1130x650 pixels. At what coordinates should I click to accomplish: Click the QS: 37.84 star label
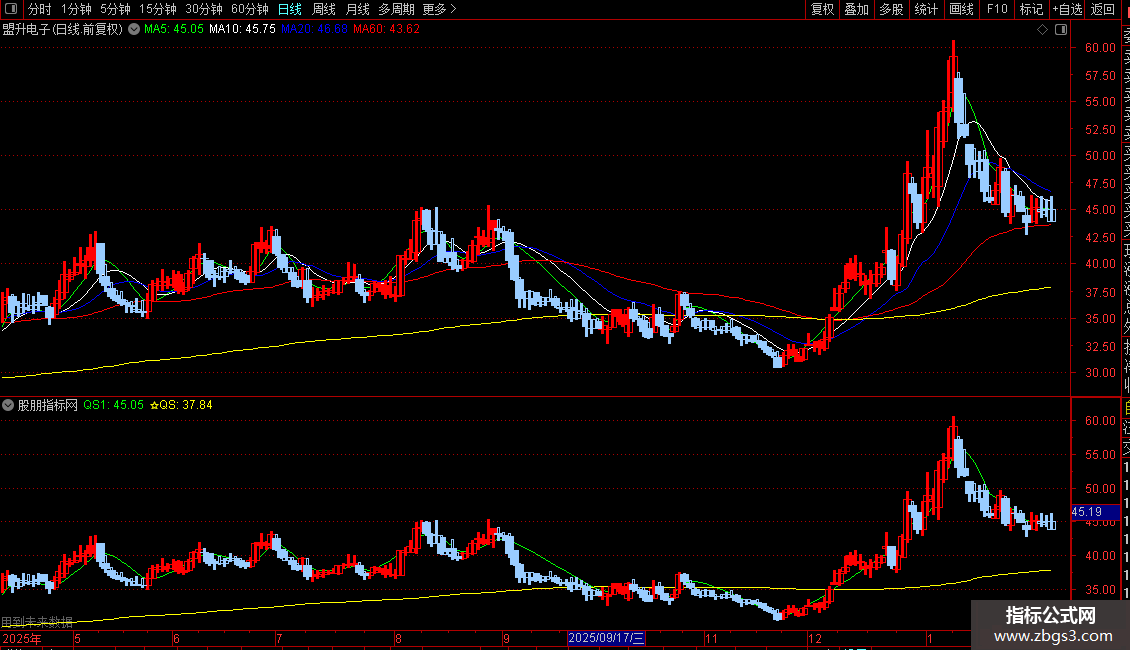(x=181, y=405)
